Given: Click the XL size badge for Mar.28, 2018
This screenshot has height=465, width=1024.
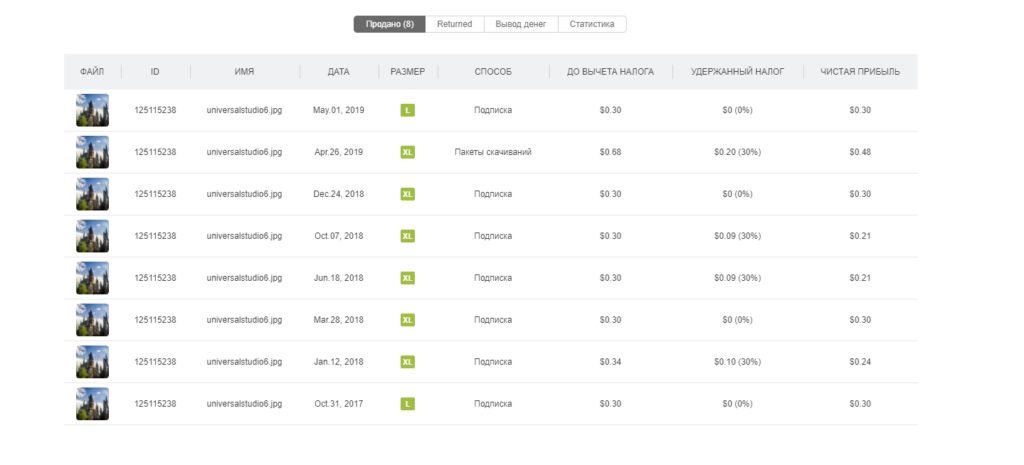Looking at the screenshot, I should coord(408,320).
